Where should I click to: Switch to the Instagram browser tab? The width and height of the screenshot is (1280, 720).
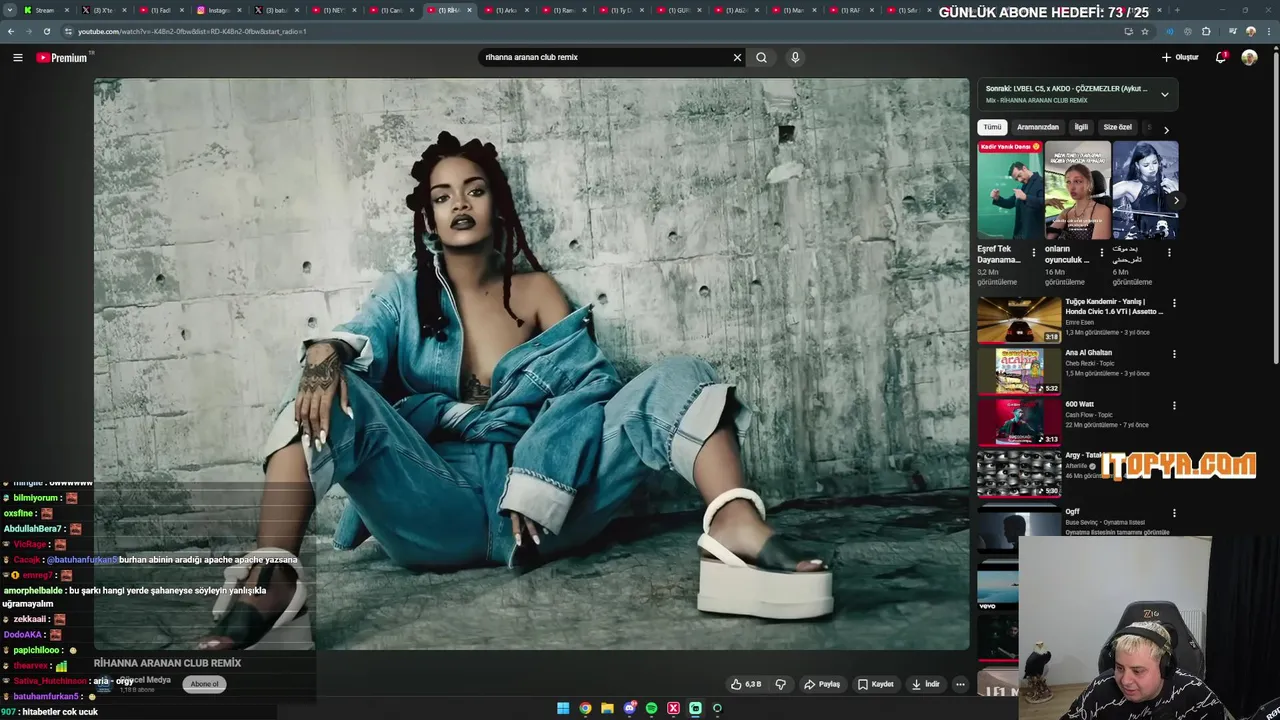(x=218, y=10)
